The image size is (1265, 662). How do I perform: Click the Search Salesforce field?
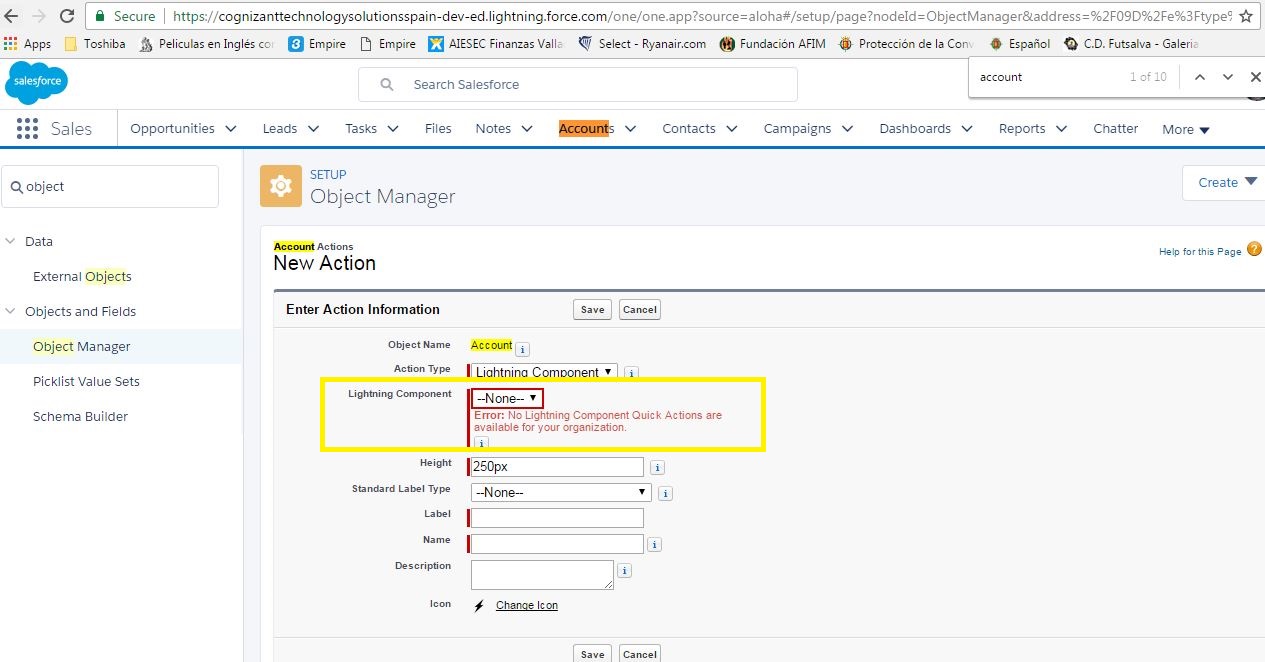pos(578,85)
